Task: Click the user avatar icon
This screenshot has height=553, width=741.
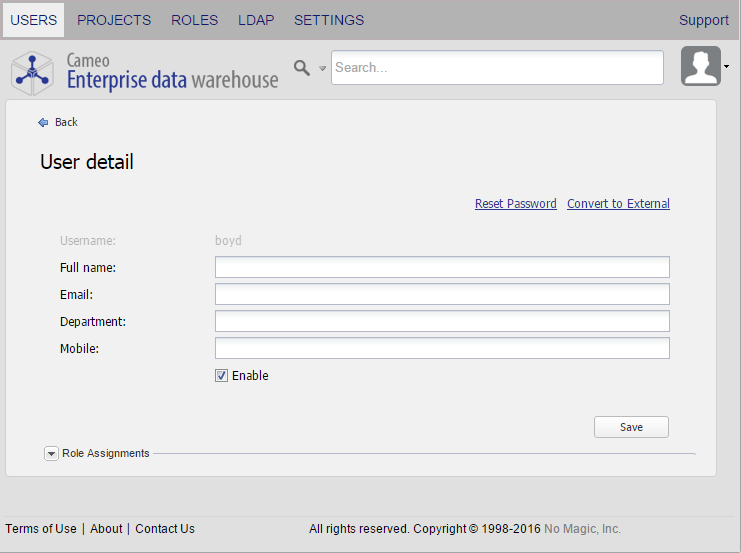Action: point(700,67)
